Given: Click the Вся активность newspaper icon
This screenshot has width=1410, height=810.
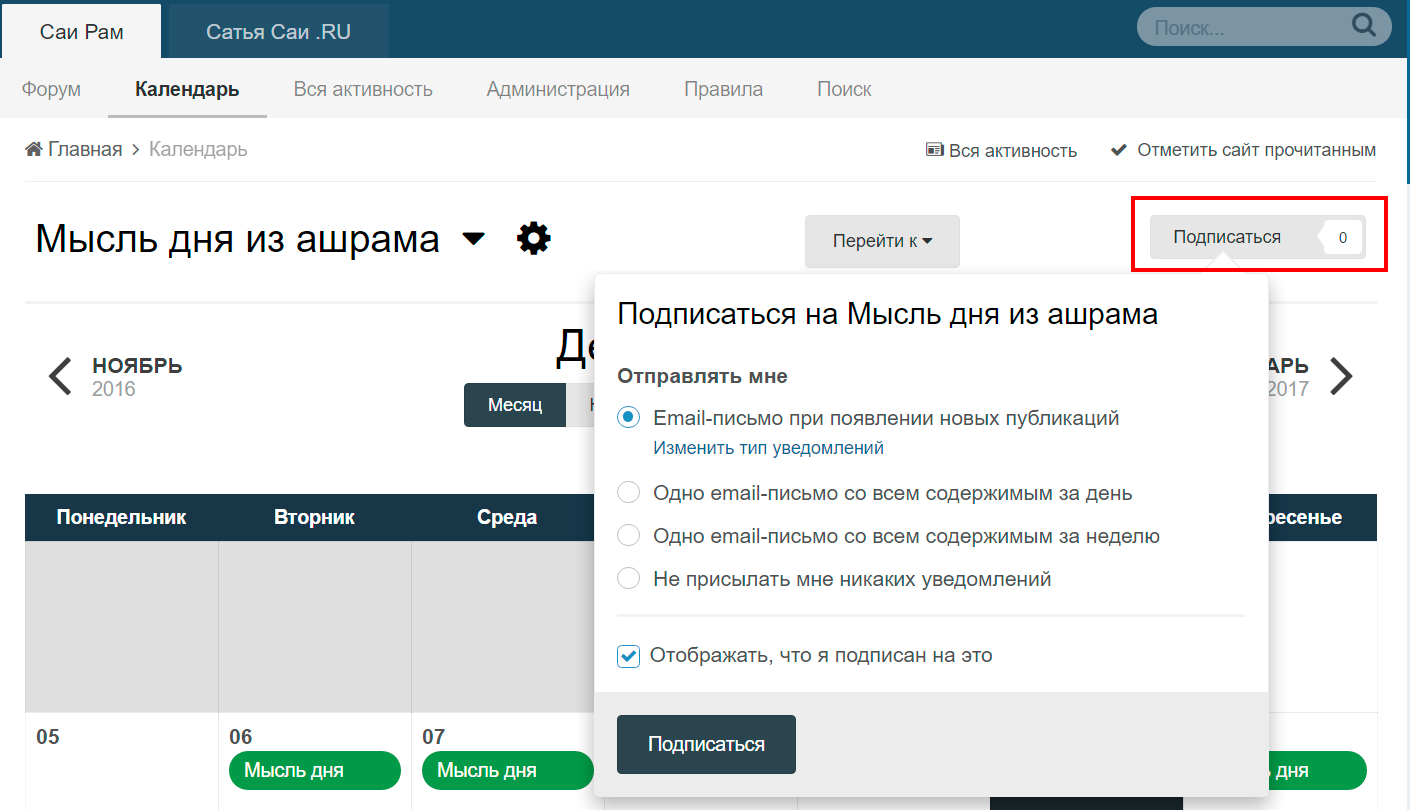Looking at the screenshot, I should [935, 151].
